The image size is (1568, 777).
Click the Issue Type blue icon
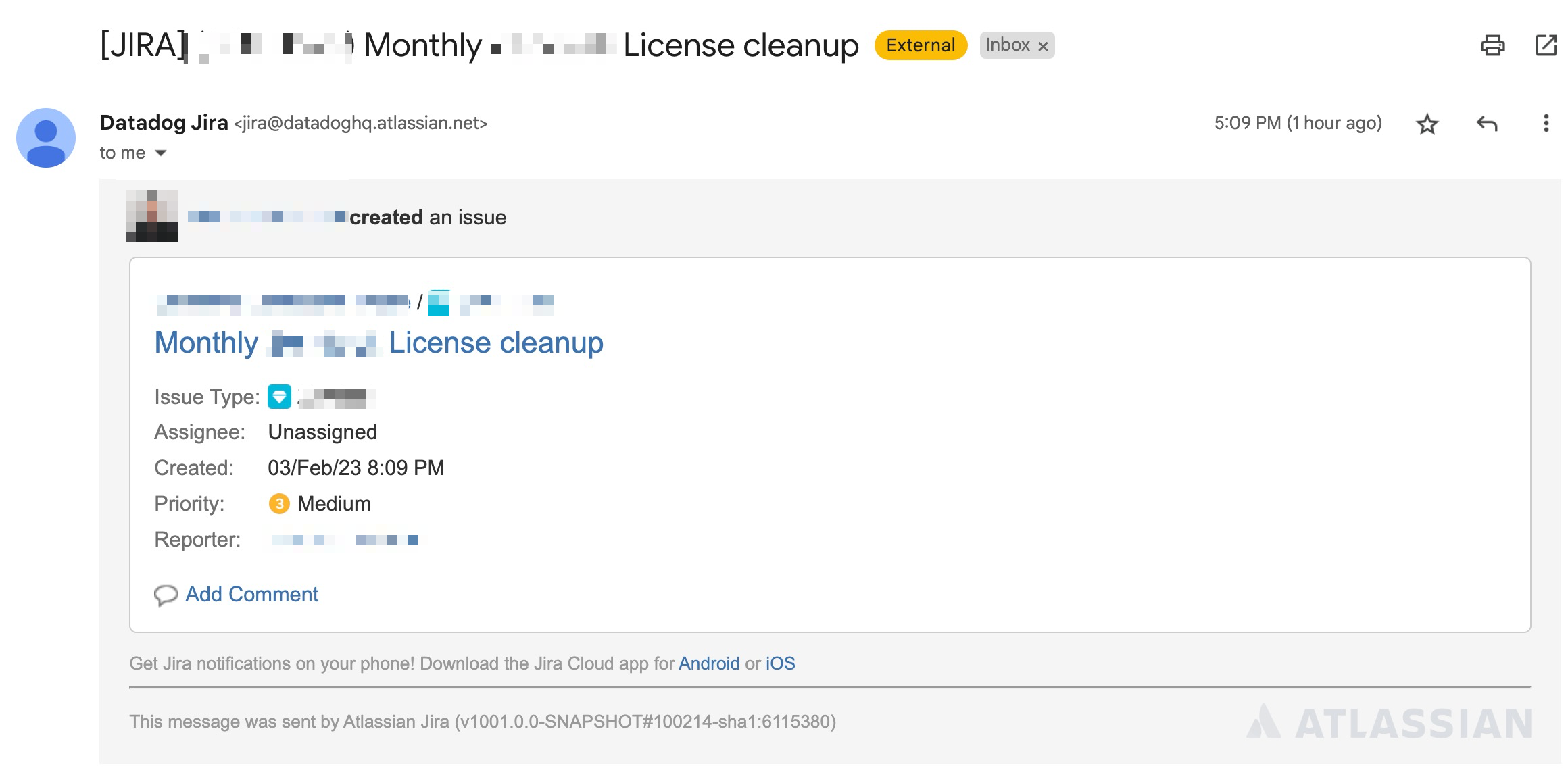279,397
